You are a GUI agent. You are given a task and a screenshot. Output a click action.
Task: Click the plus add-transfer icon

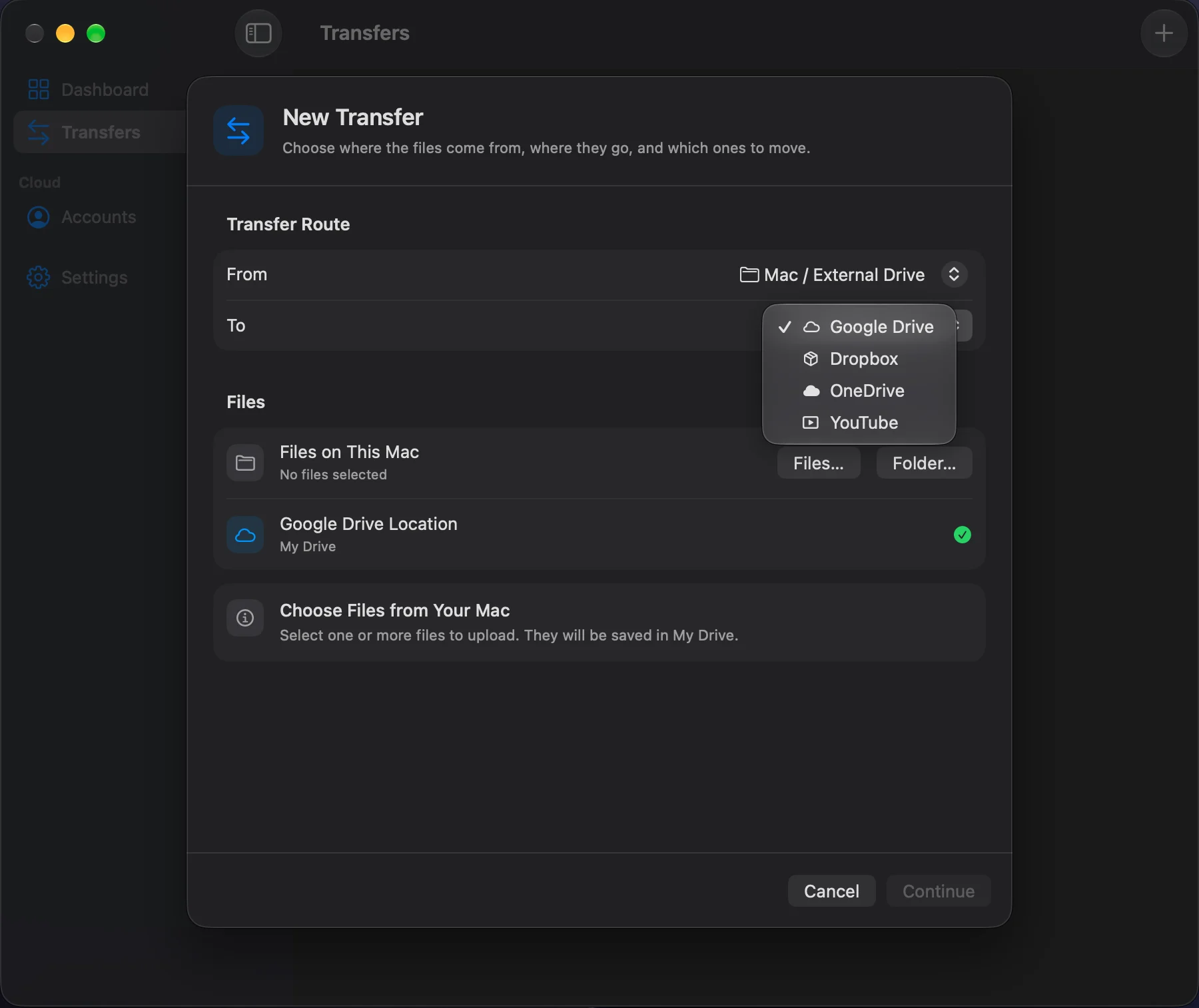(1164, 33)
